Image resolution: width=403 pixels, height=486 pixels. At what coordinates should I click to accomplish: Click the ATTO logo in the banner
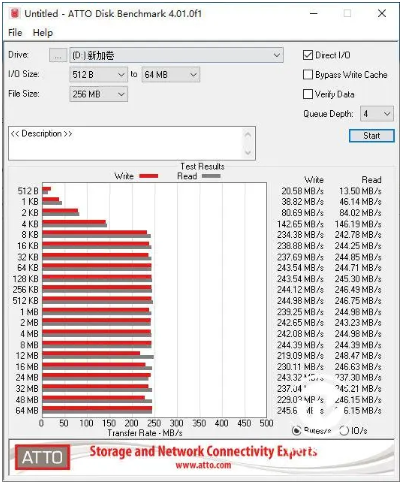(x=42, y=457)
